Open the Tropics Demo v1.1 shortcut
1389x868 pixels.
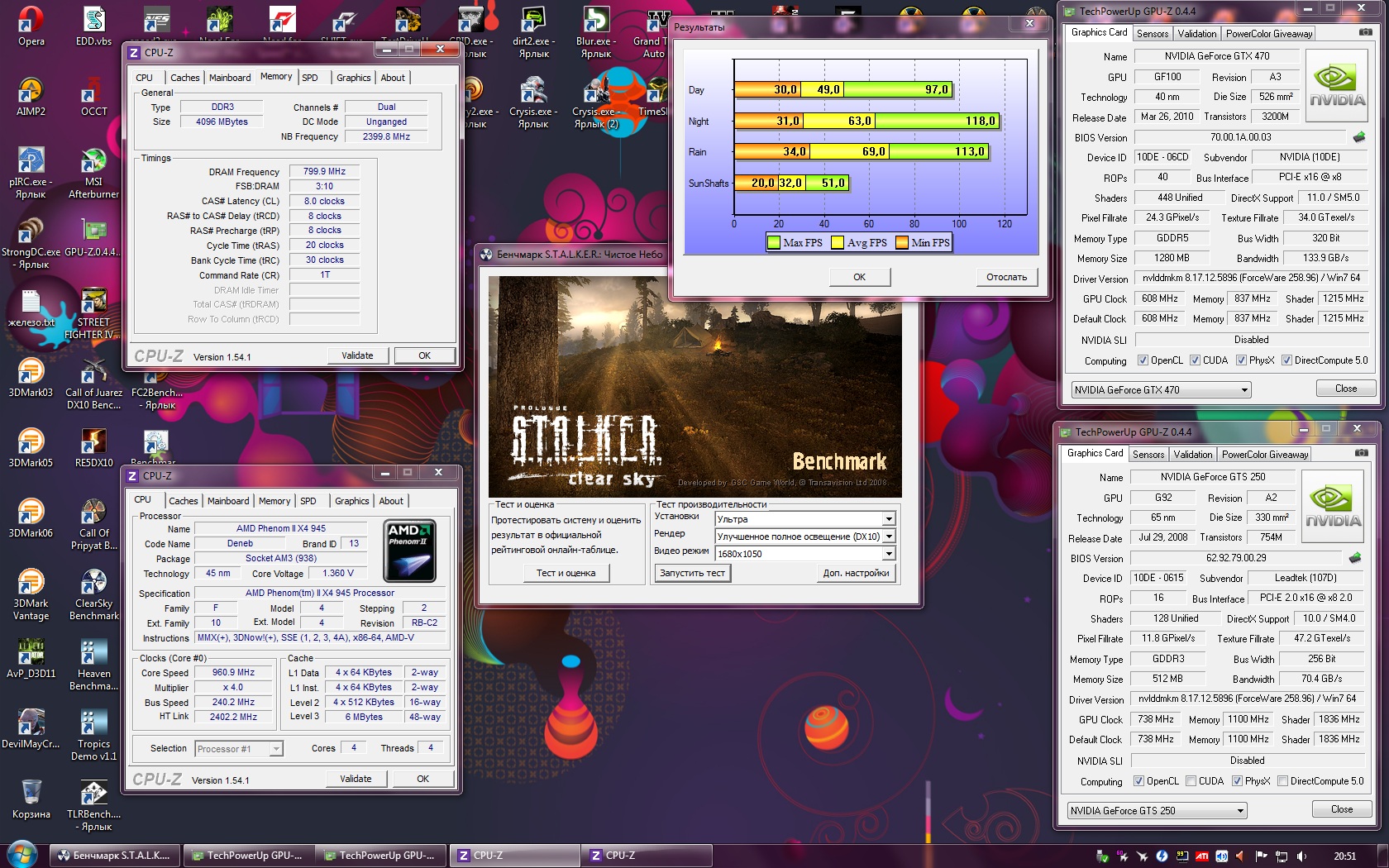(93, 736)
